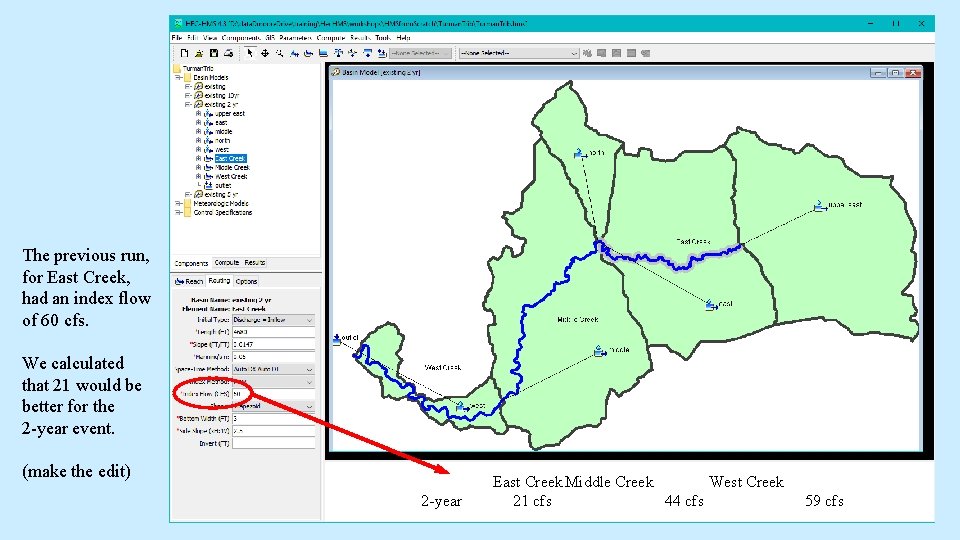Screen dimensions: 960x540
Task: Click the HEC-HMS application title bar icon
Action: 178,23
